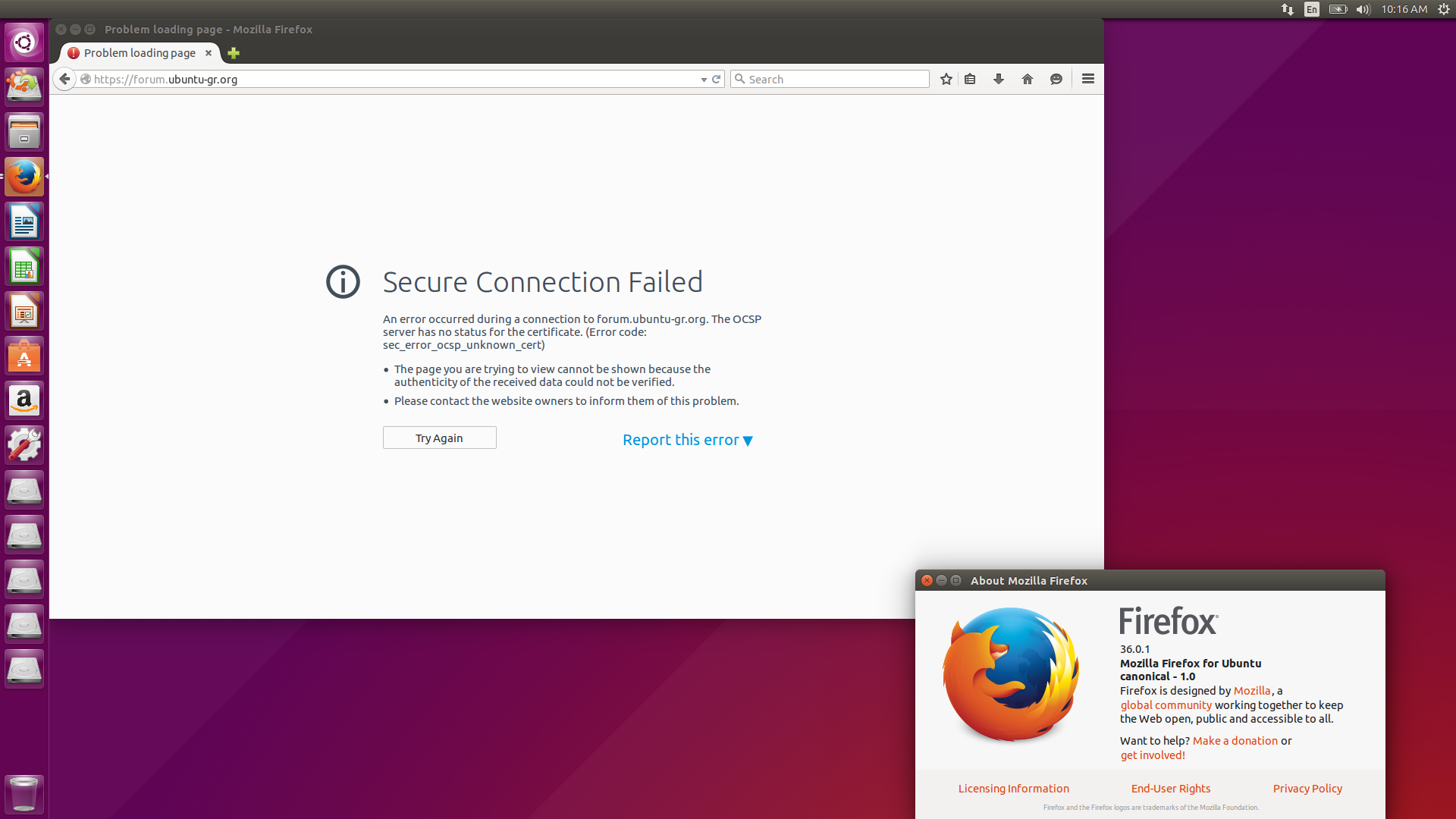Launch LibreOffice Impress from launcher
Image resolution: width=1456 pixels, height=819 pixels.
24,311
